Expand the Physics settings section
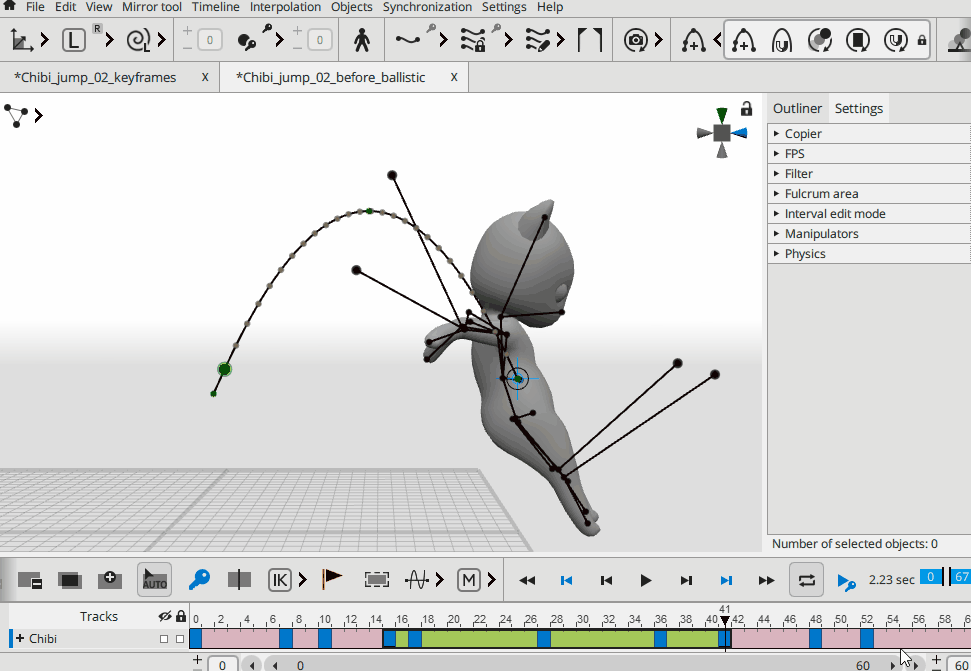The image size is (971, 671). pyautogui.click(x=805, y=254)
